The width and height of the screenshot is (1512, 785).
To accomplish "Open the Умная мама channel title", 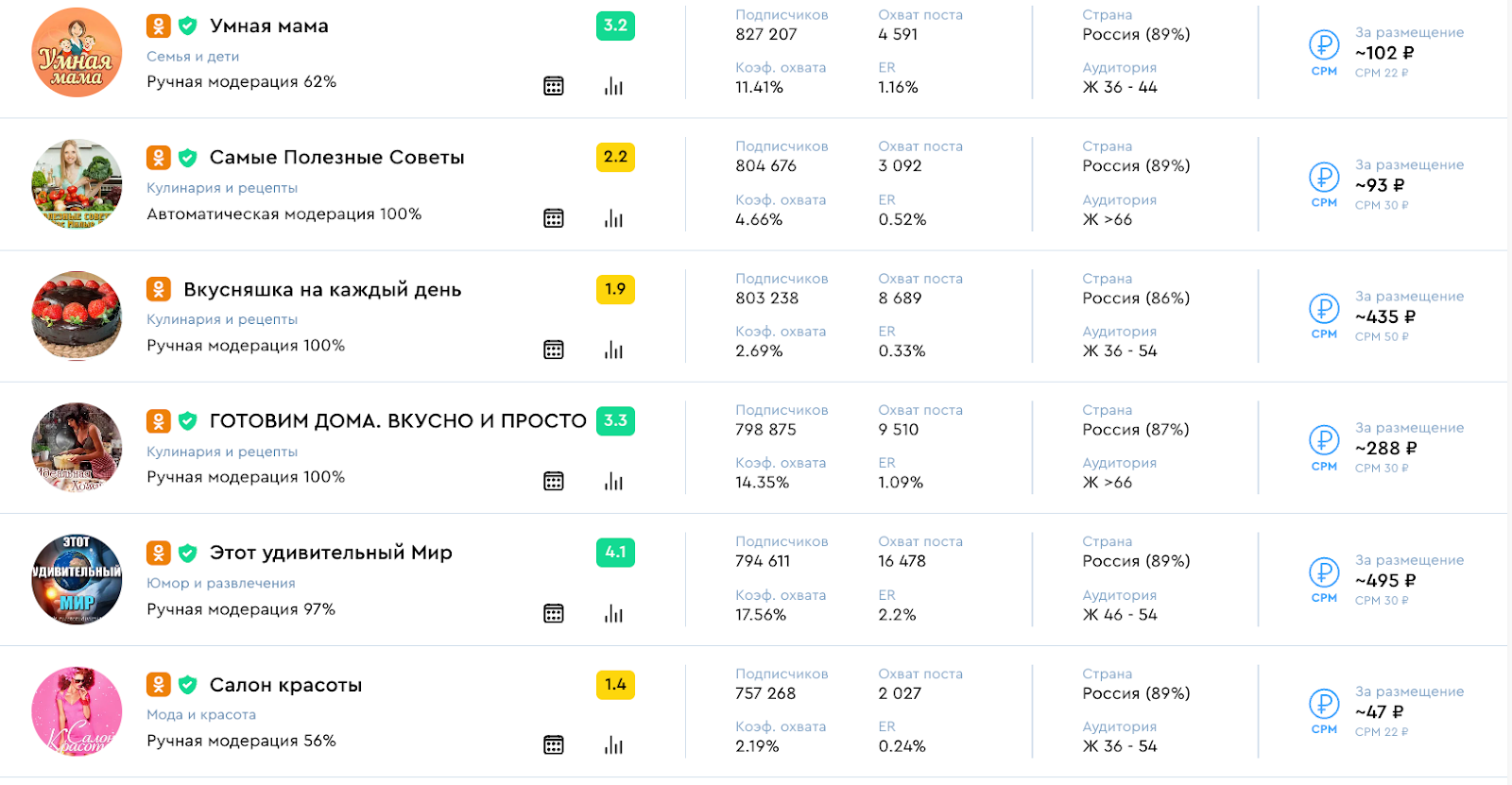I will coord(268,26).
